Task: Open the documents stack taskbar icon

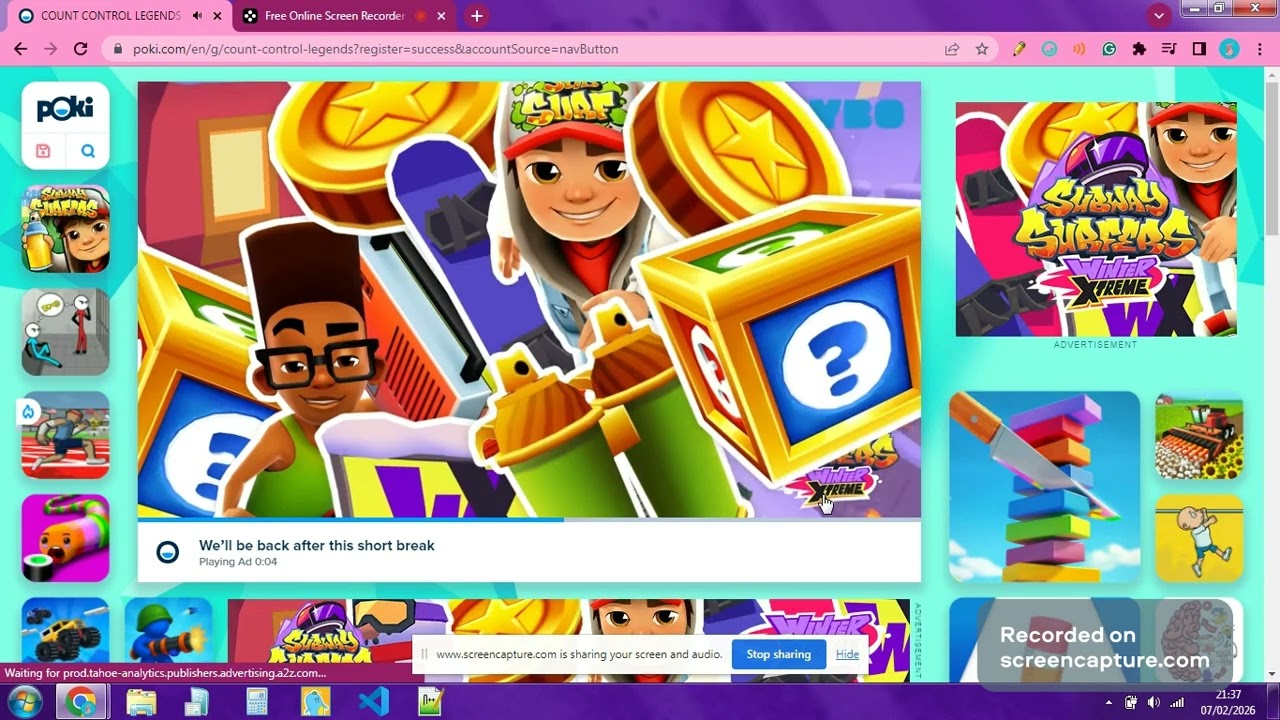Action: (198, 702)
